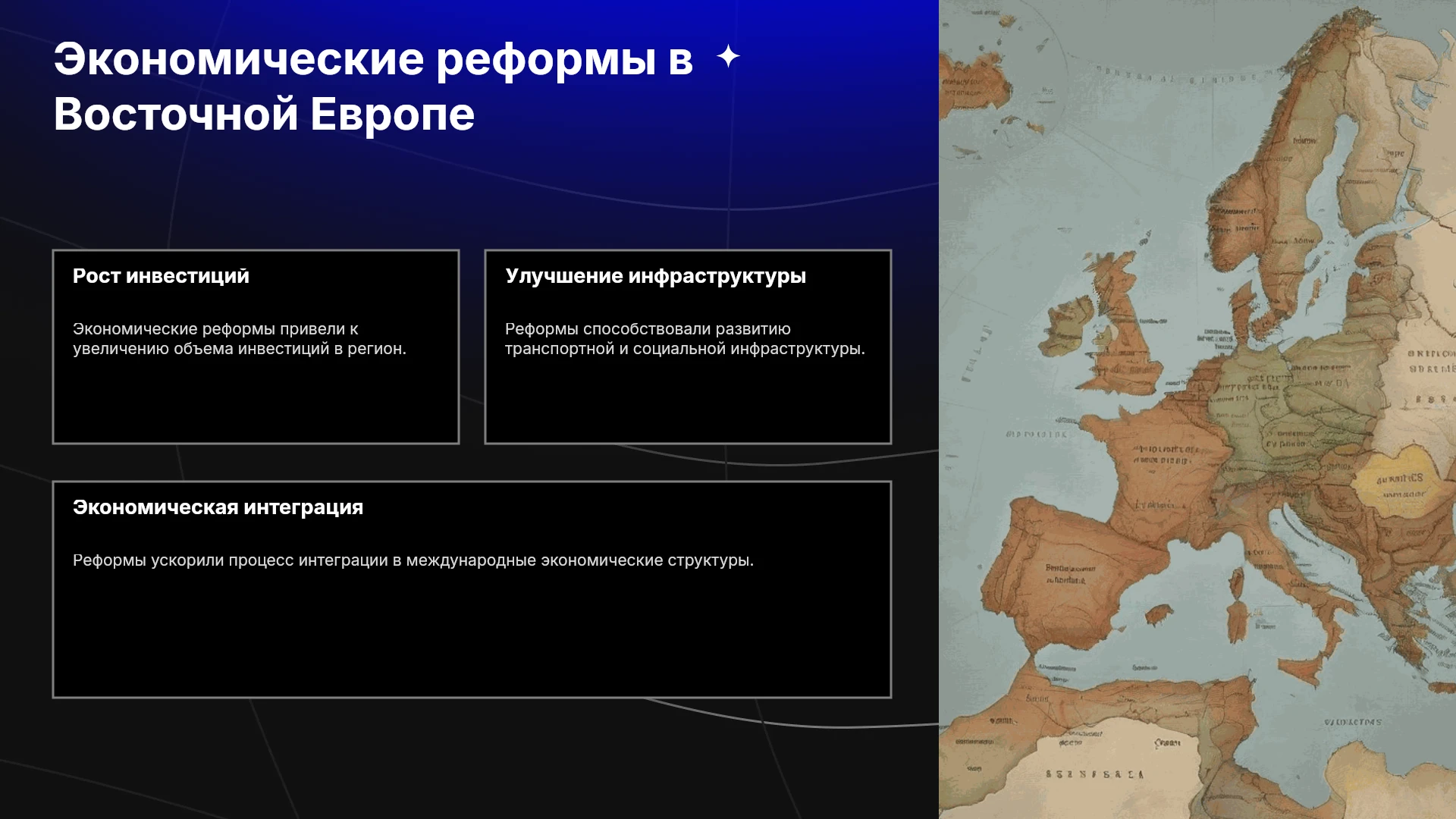Click the first word 'Экономические' in title
1456x819 pixels.
pos(239,59)
